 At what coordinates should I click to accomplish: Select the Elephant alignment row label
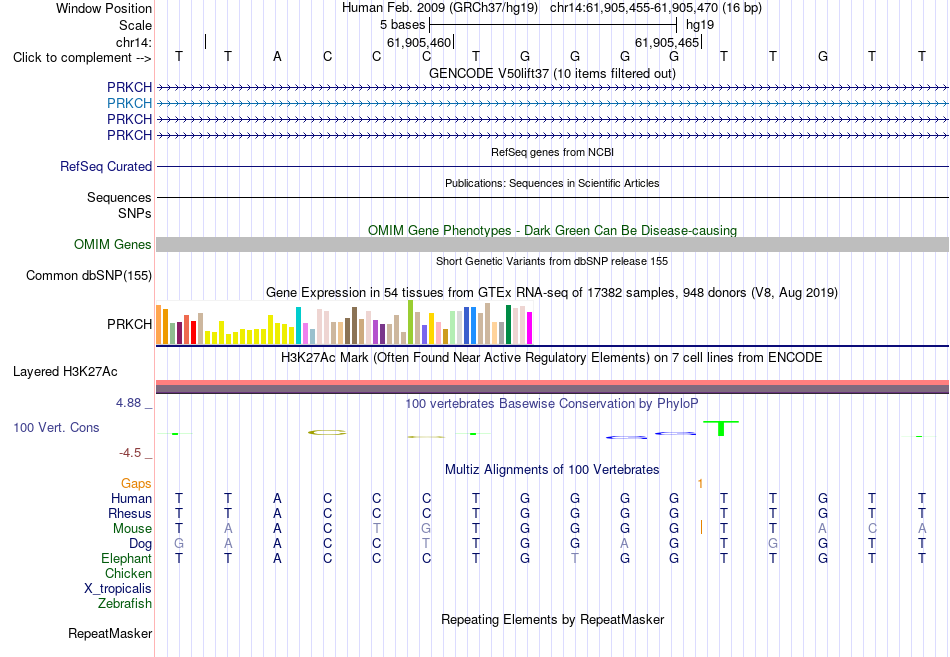tap(126, 558)
